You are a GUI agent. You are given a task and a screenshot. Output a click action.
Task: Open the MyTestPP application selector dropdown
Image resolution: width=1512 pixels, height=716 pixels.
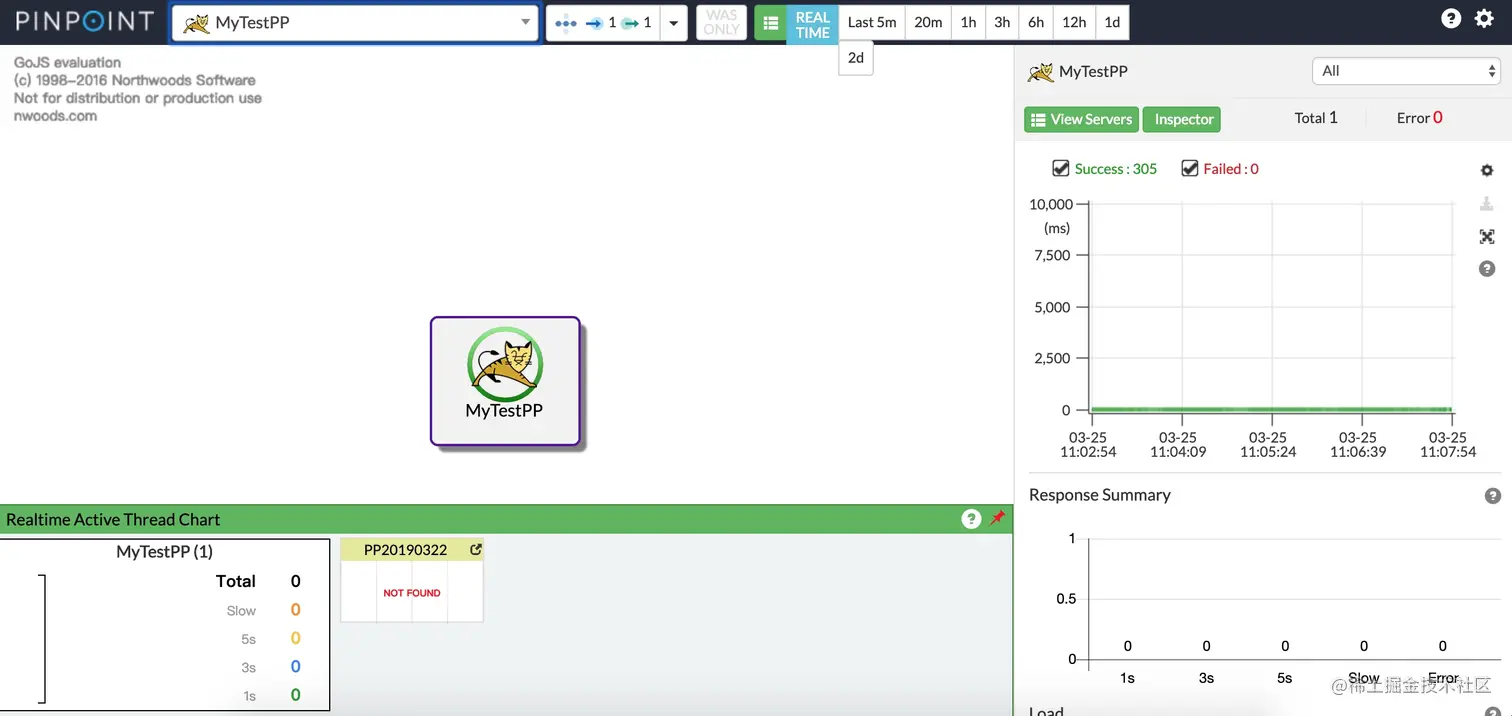[x=355, y=22]
